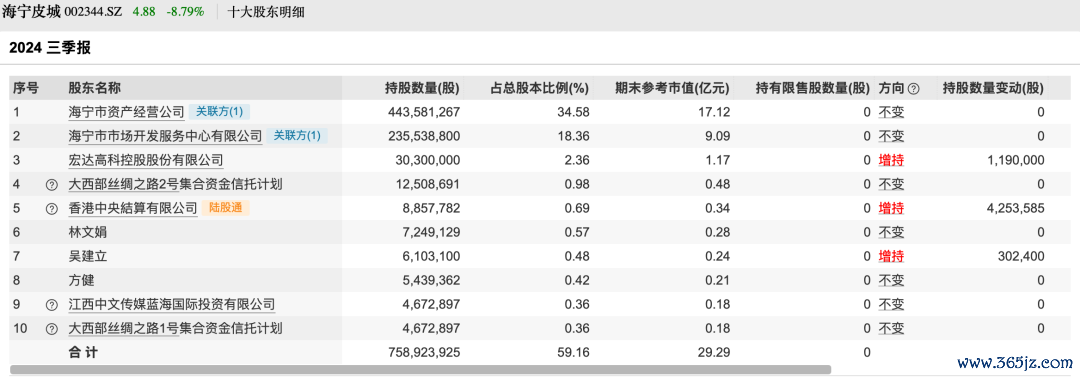This screenshot has height=378, width=1080.
Task: Click question icon next to 江西中文传媒蓝海国际投资有限公司
Action: 51,305
